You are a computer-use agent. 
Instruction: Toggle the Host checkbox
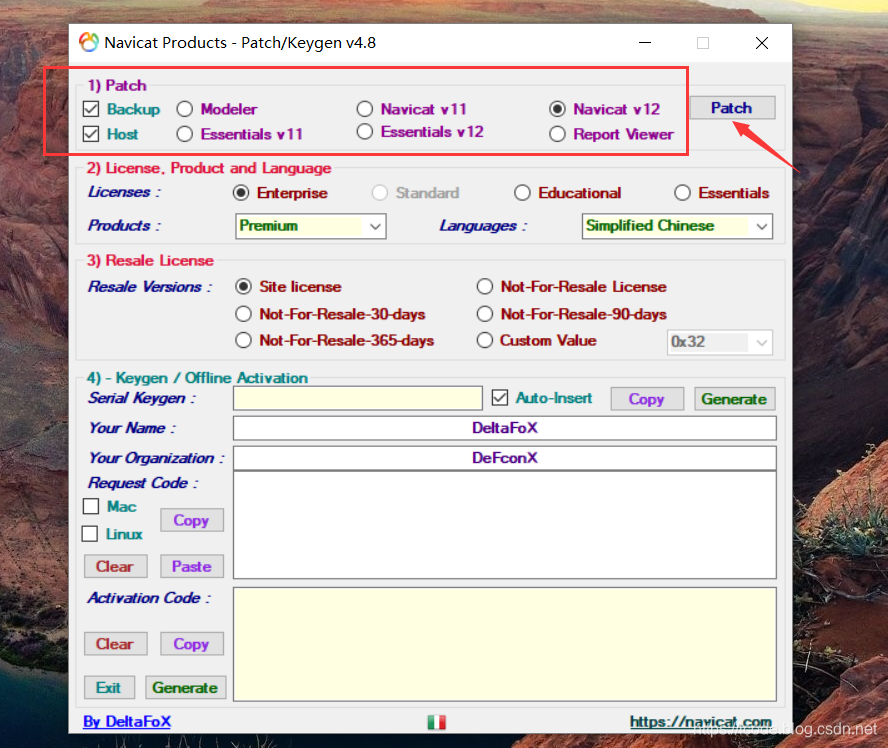[x=91, y=134]
